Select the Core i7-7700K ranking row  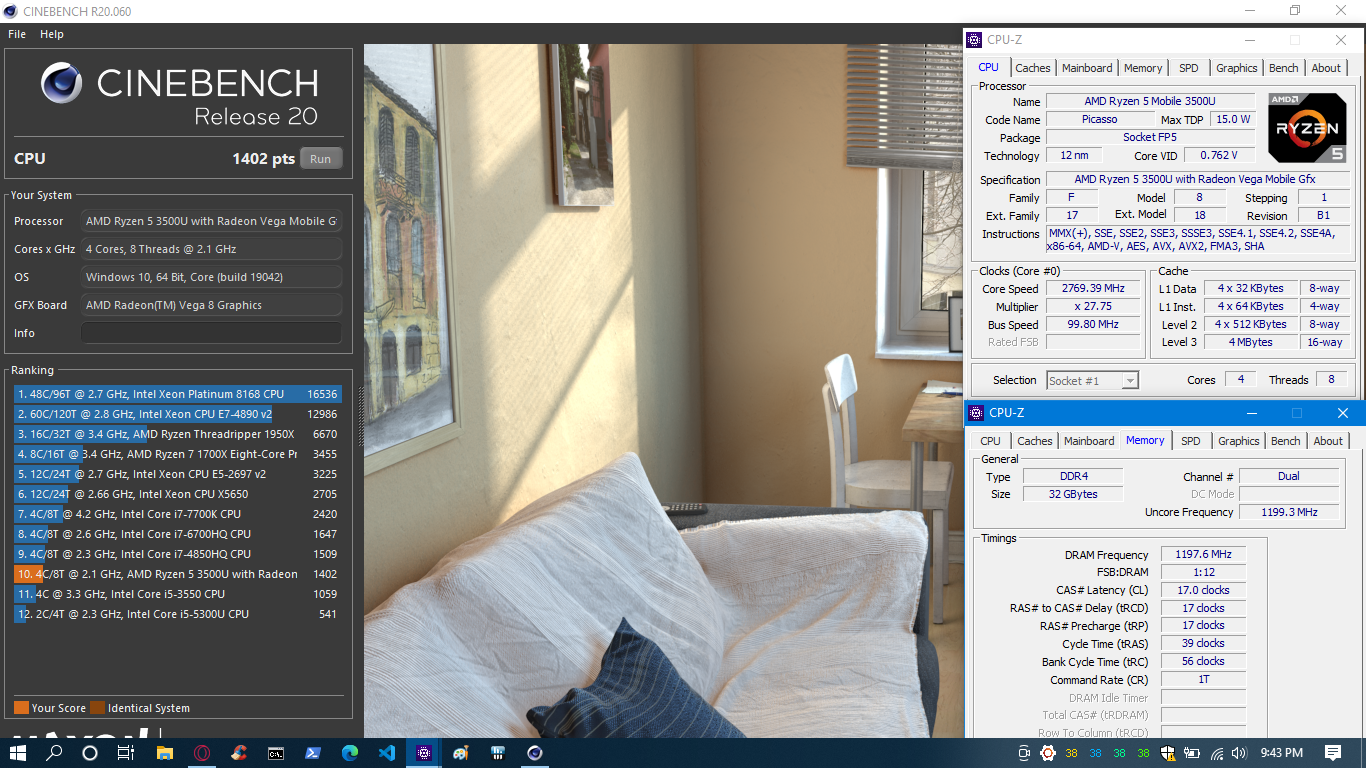[177, 514]
